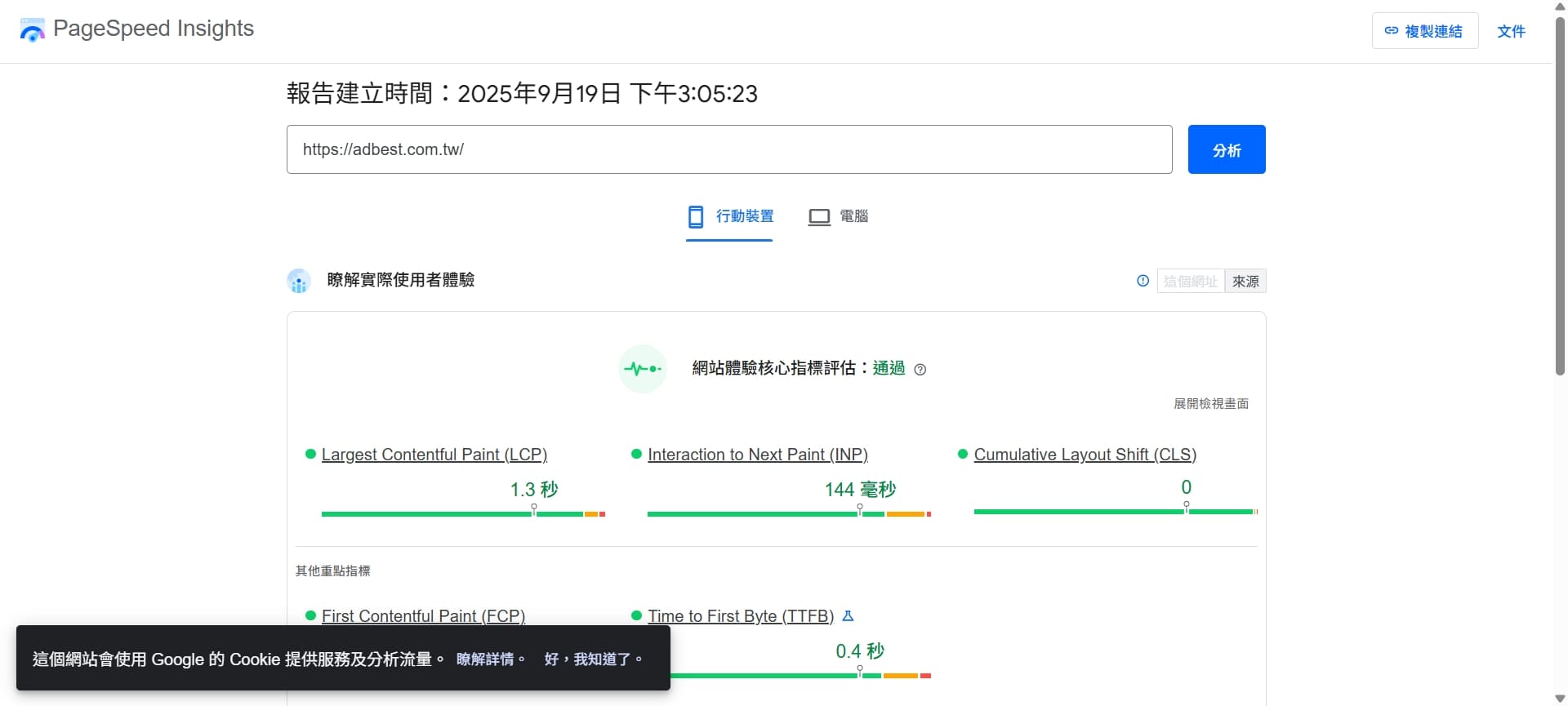The height and width of the screenshot is (706, 1568).
Task: Open the Largest Contentful Paint (LCP) link
Action: (434, 455)
